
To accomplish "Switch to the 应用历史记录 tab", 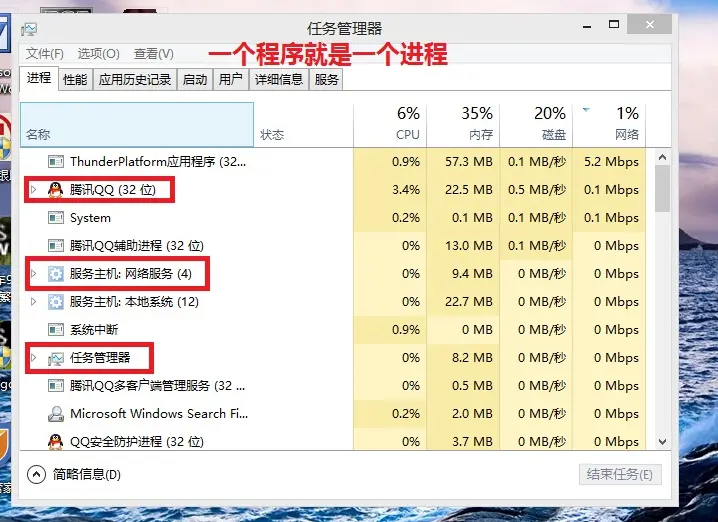I will pyautogui.click(x=135, y=80).
